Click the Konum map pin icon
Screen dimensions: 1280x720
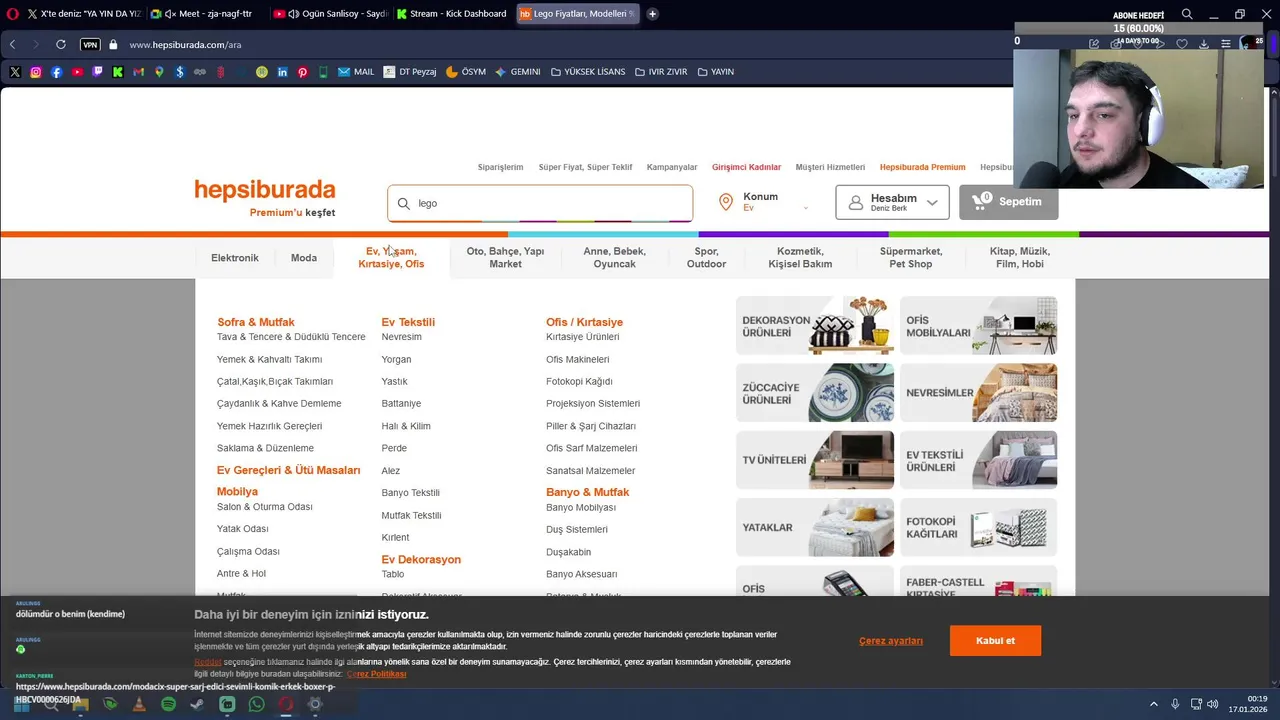(726, 202)
